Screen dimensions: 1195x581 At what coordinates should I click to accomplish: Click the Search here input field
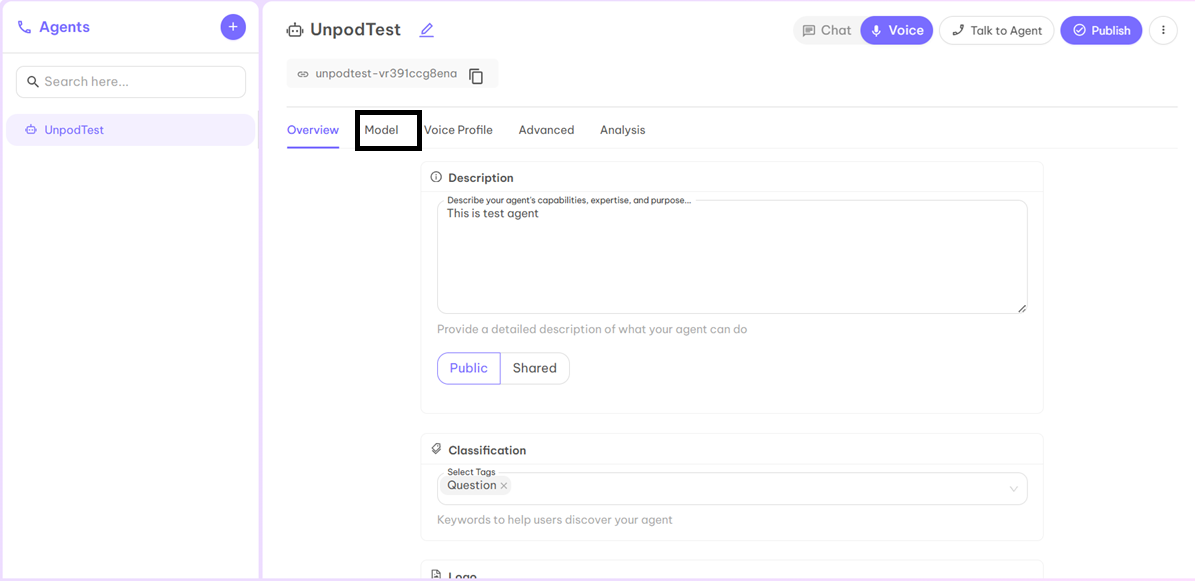(x=131, y=82)
